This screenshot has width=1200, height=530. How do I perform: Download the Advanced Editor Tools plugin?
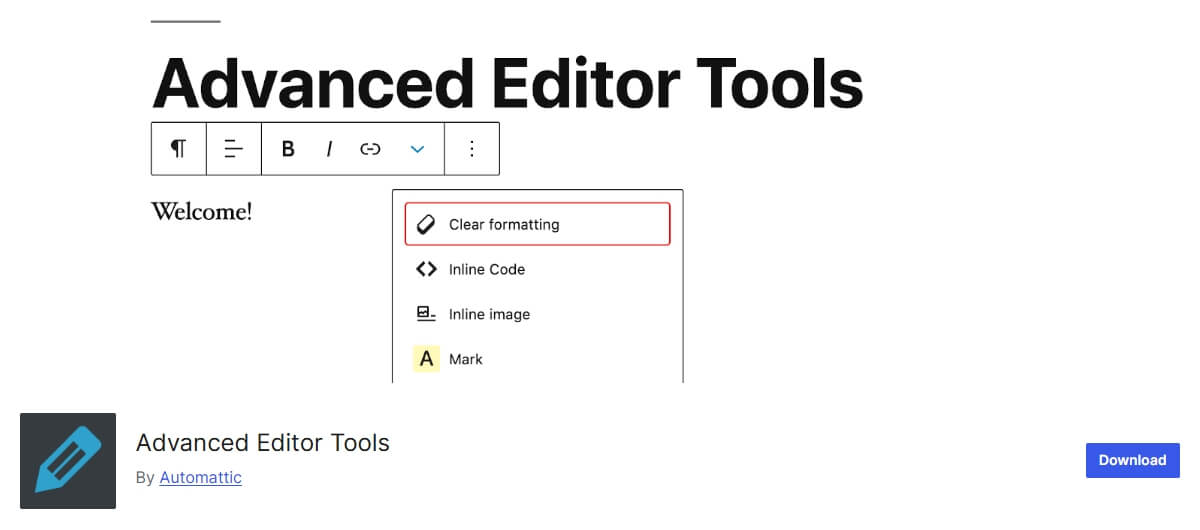(x=1133, y=460)
